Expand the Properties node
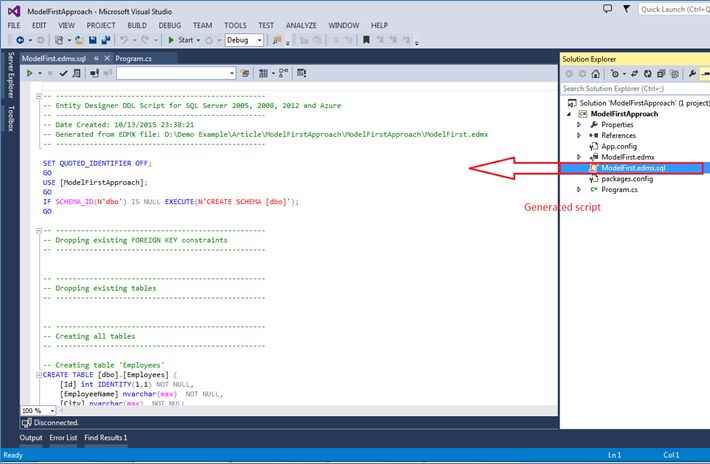 coord(579,124)
